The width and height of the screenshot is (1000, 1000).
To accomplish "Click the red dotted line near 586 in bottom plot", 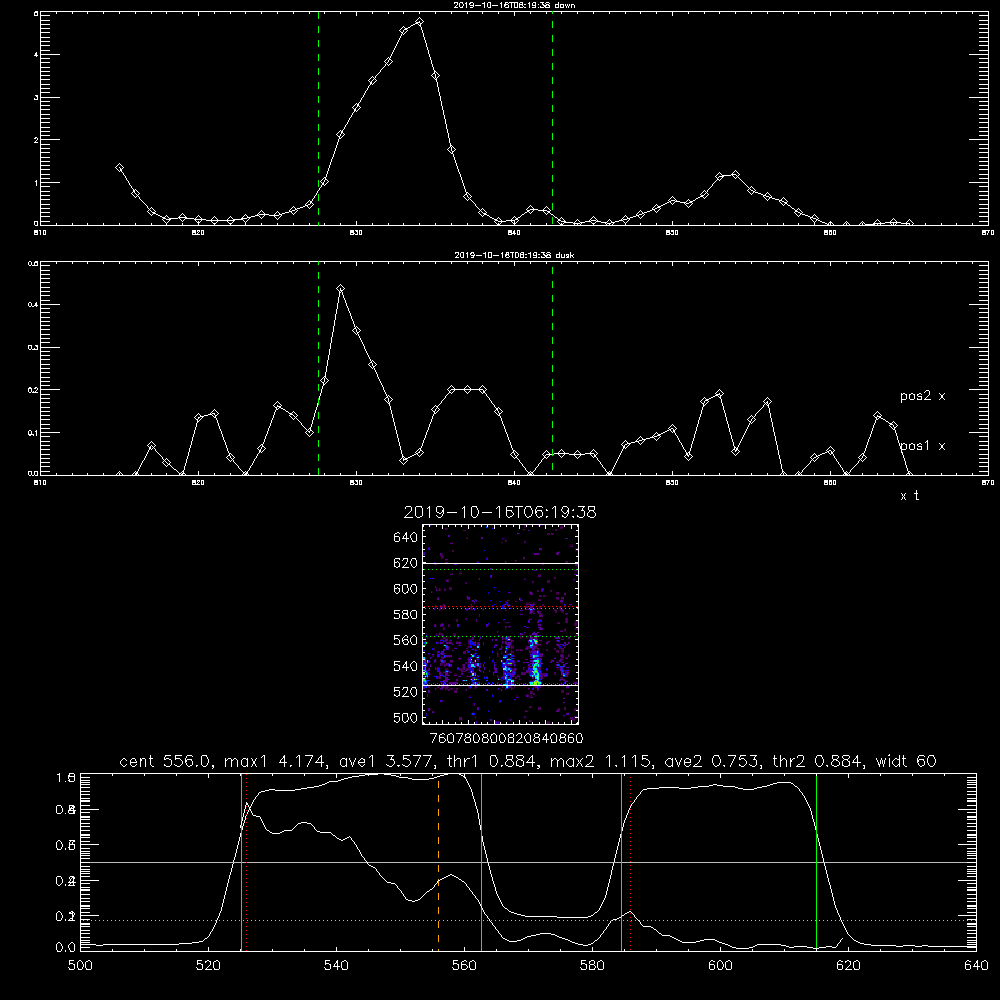I will tap(631, 861).
